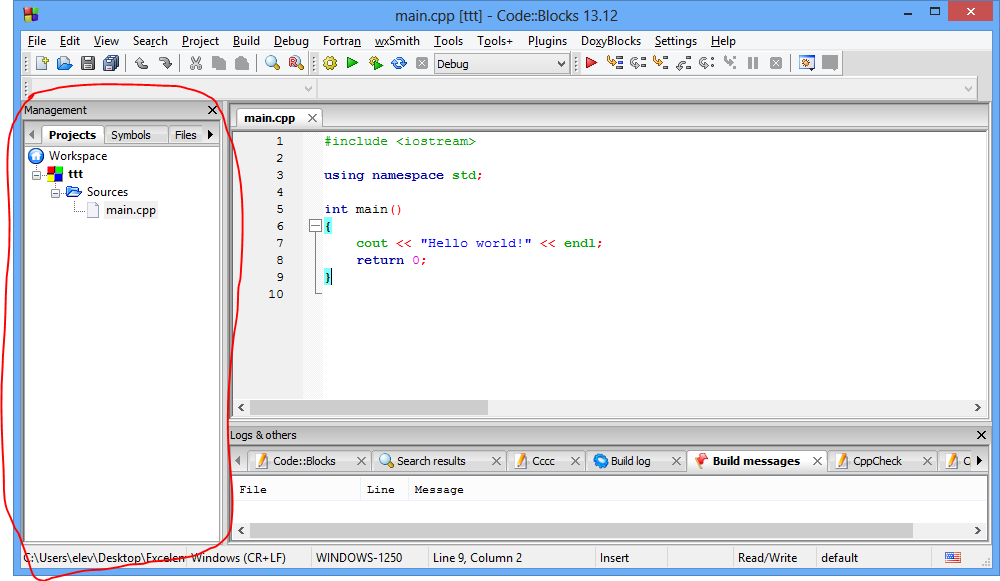
Task: Open the File menu
Action: [x=37, y=41]
